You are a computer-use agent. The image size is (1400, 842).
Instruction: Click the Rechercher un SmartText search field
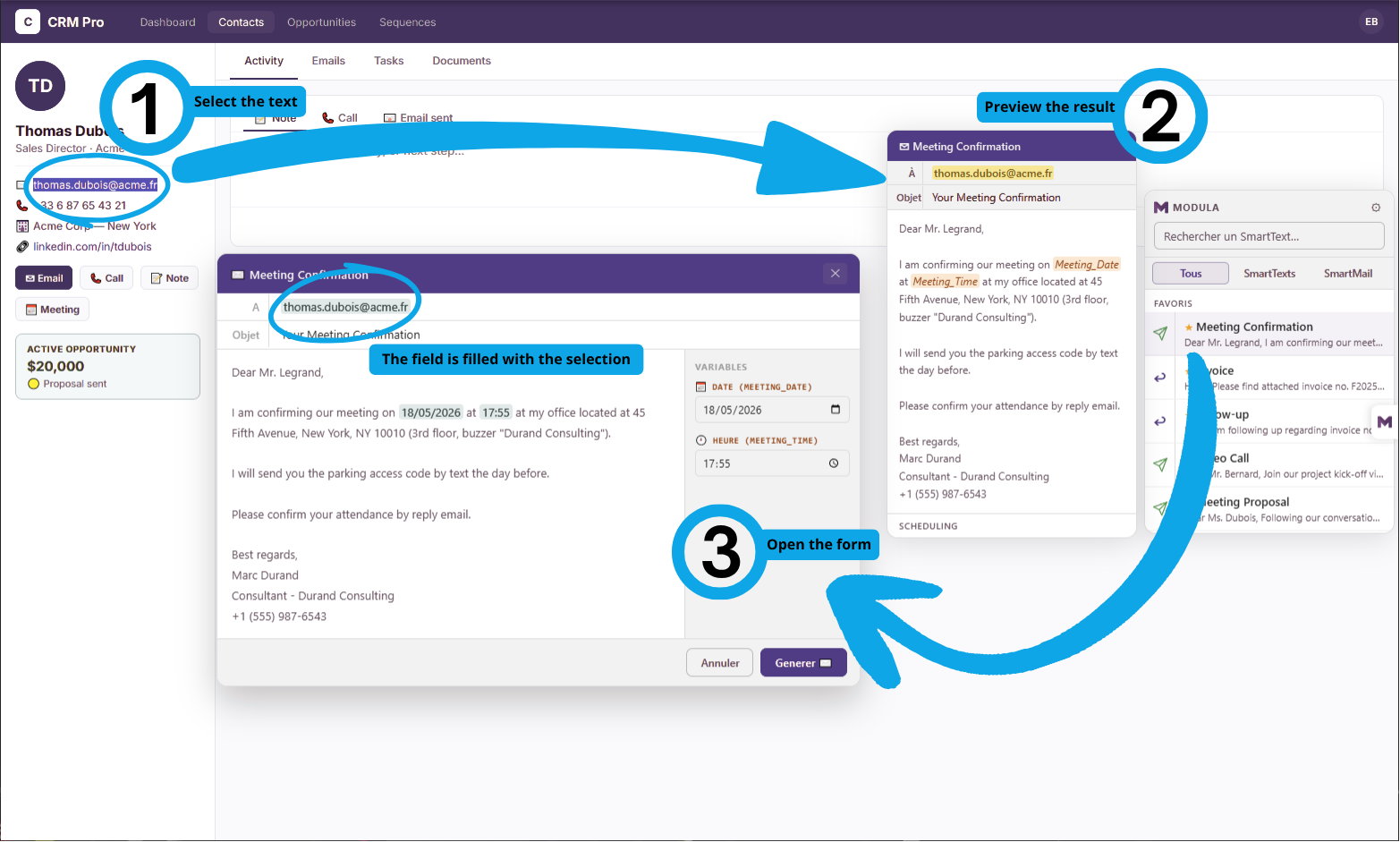[x=1269, y=236]
